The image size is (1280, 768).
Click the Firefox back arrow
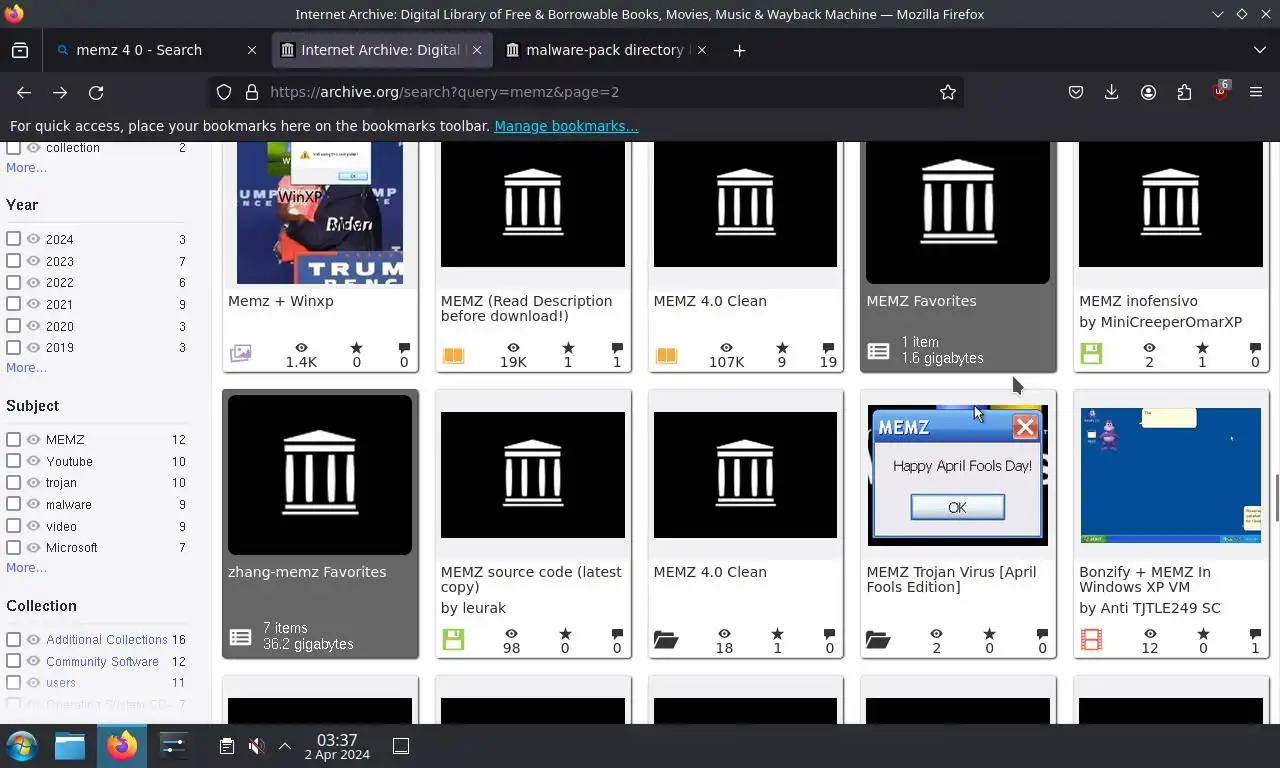24,92
